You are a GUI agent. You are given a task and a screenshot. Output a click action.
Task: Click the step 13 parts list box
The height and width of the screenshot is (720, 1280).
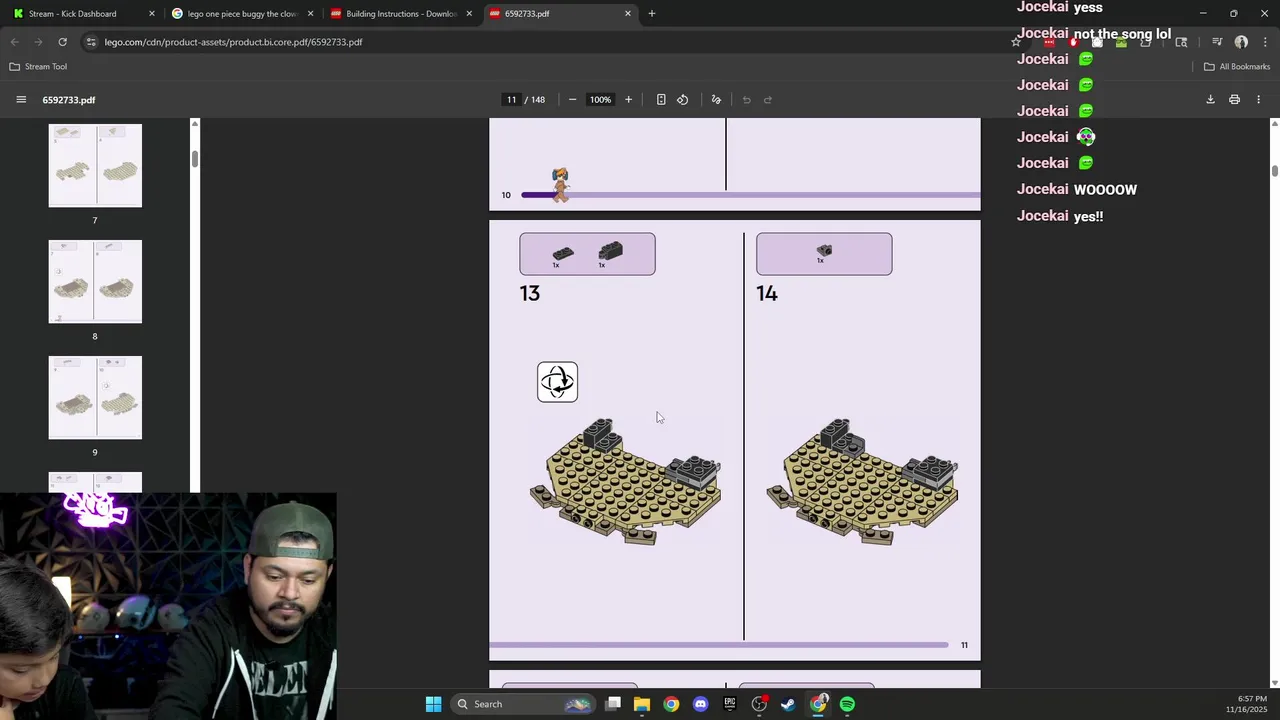click(587, 254)
